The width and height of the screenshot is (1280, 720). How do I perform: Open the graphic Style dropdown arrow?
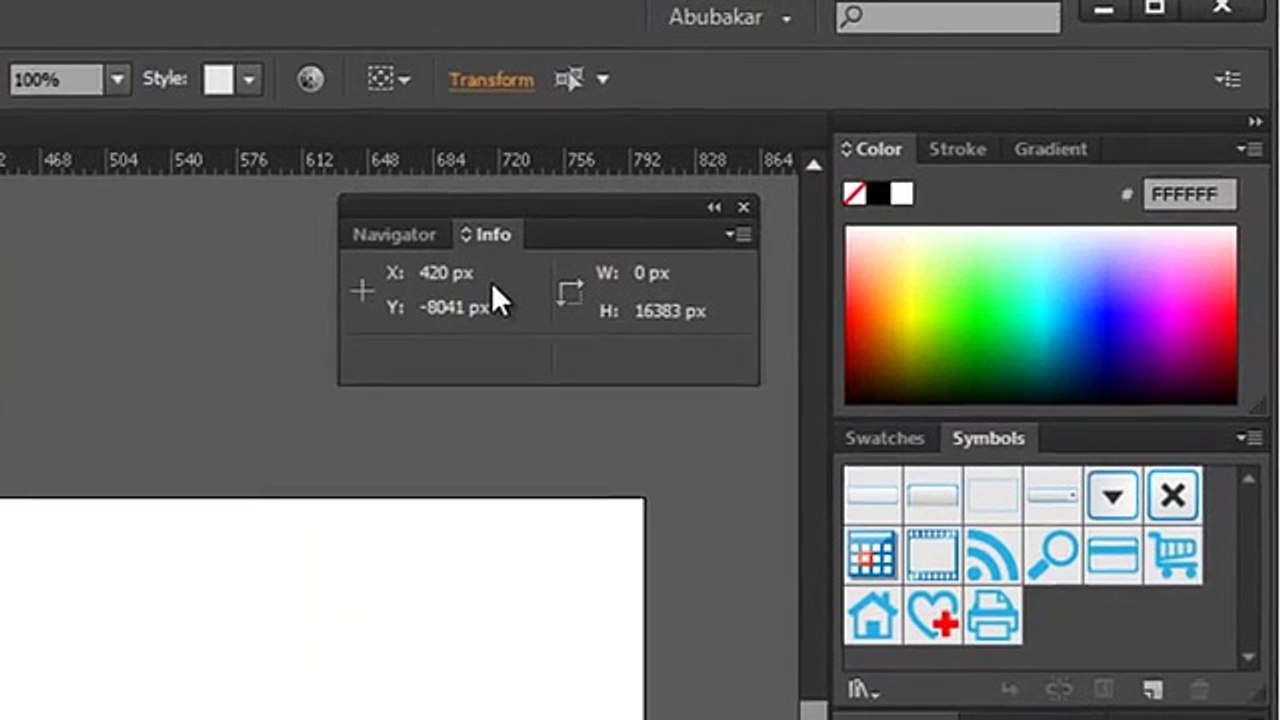pyautogui.click(x=249, y=79)
